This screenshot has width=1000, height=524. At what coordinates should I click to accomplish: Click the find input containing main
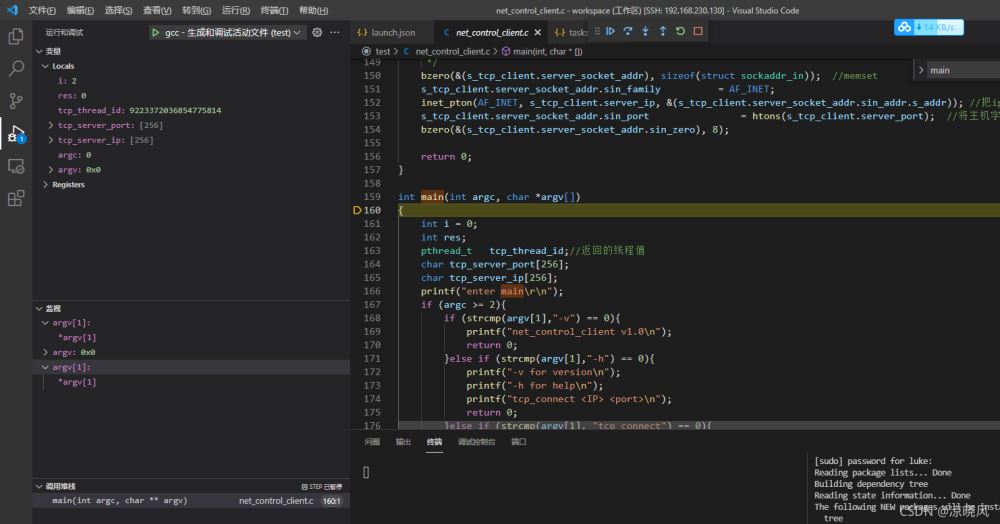point(964,70)
